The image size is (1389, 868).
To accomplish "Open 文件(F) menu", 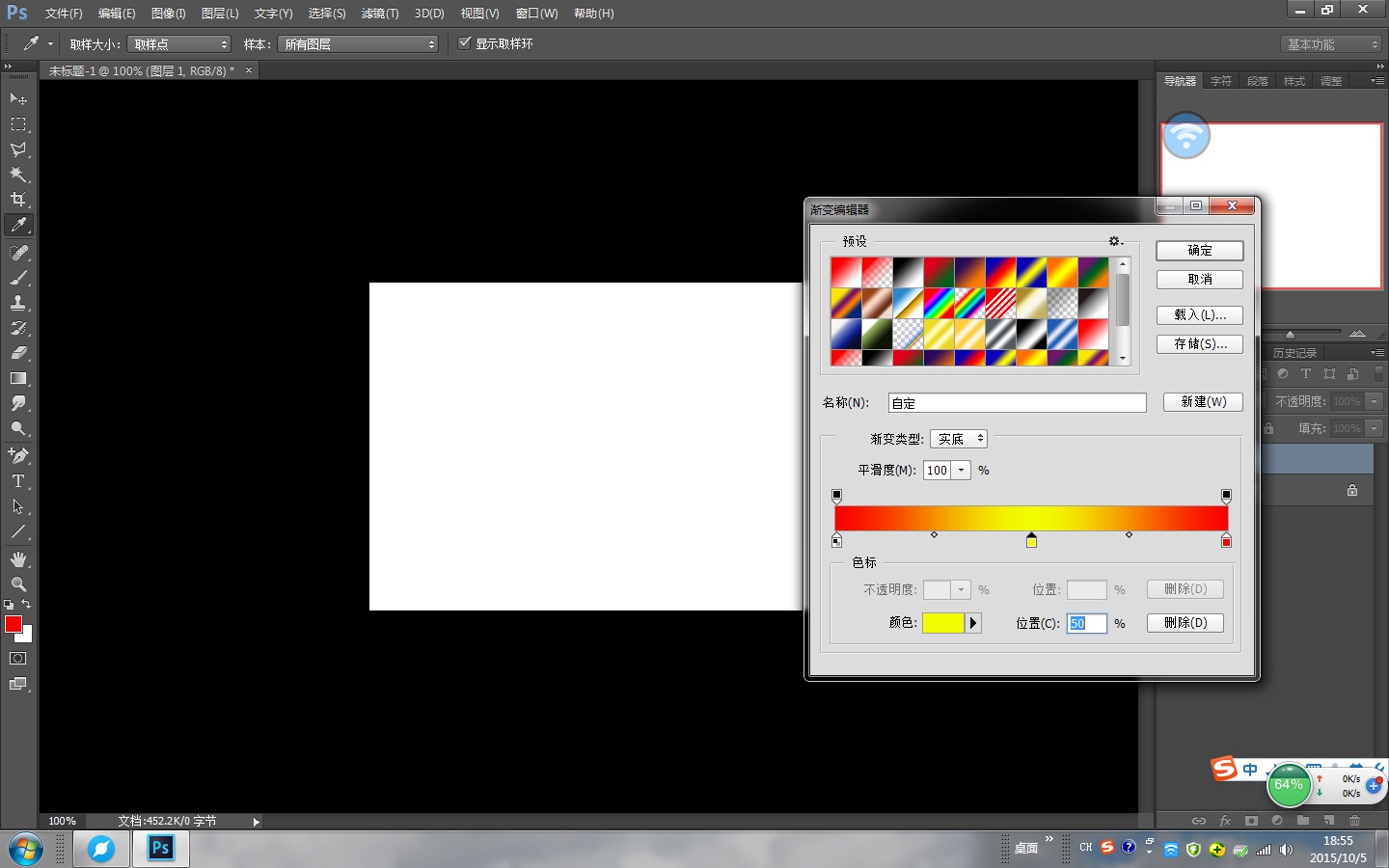I will click(x=64, y=14).
